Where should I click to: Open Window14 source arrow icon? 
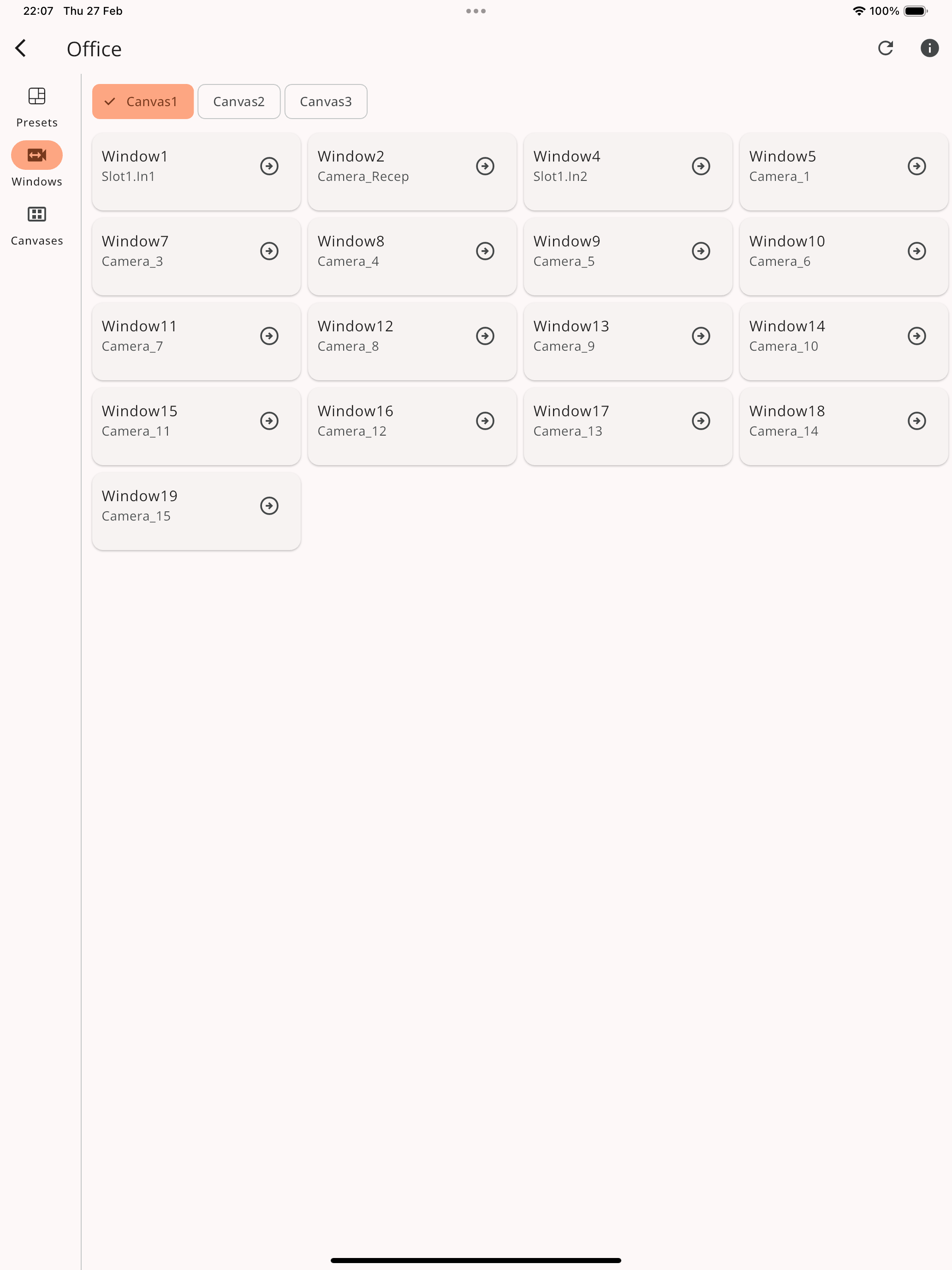click(x=916, y=336)
